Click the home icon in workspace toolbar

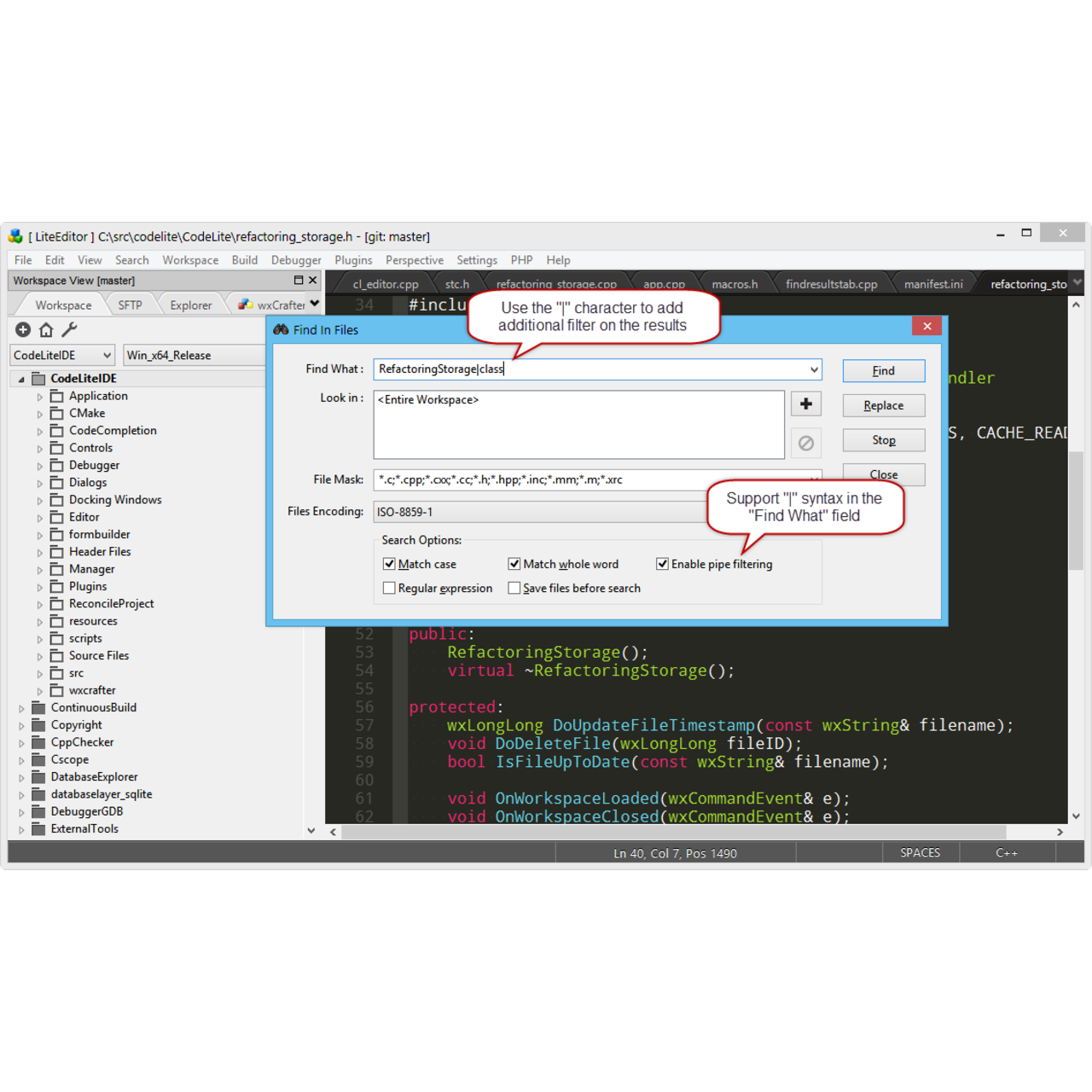[x=46, y=330]
